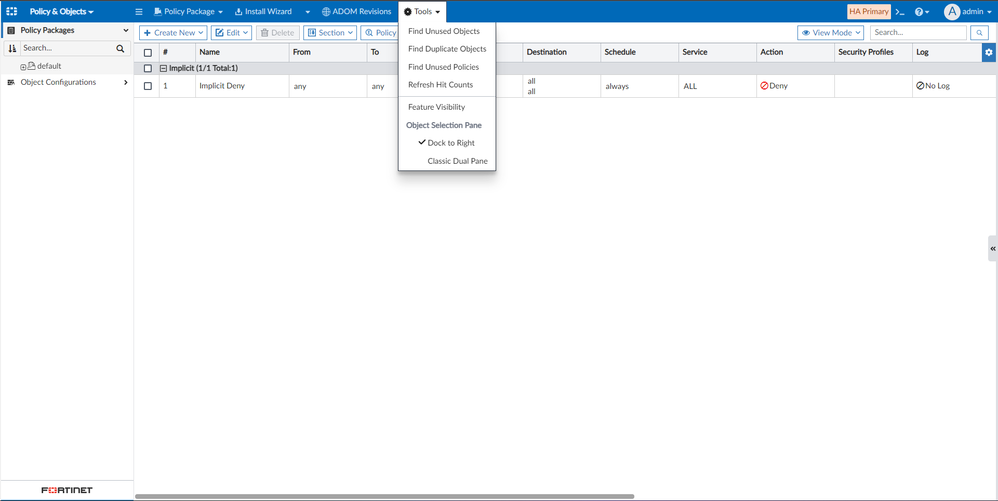Check the Implicit section checkbox
This screenshot has height=501, width=998.
pyautogui.click(x=148, y=68)
